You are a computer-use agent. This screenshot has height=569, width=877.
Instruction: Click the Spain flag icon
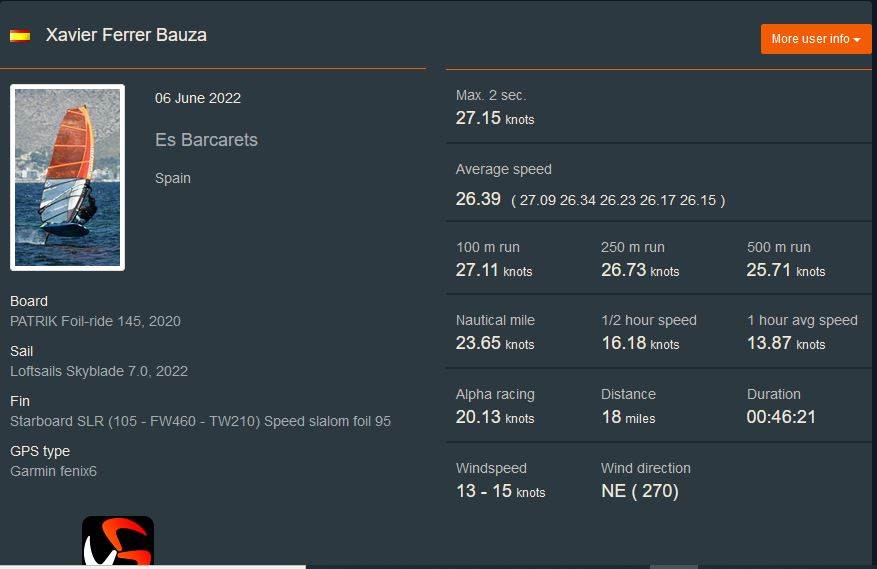(20, 36)
